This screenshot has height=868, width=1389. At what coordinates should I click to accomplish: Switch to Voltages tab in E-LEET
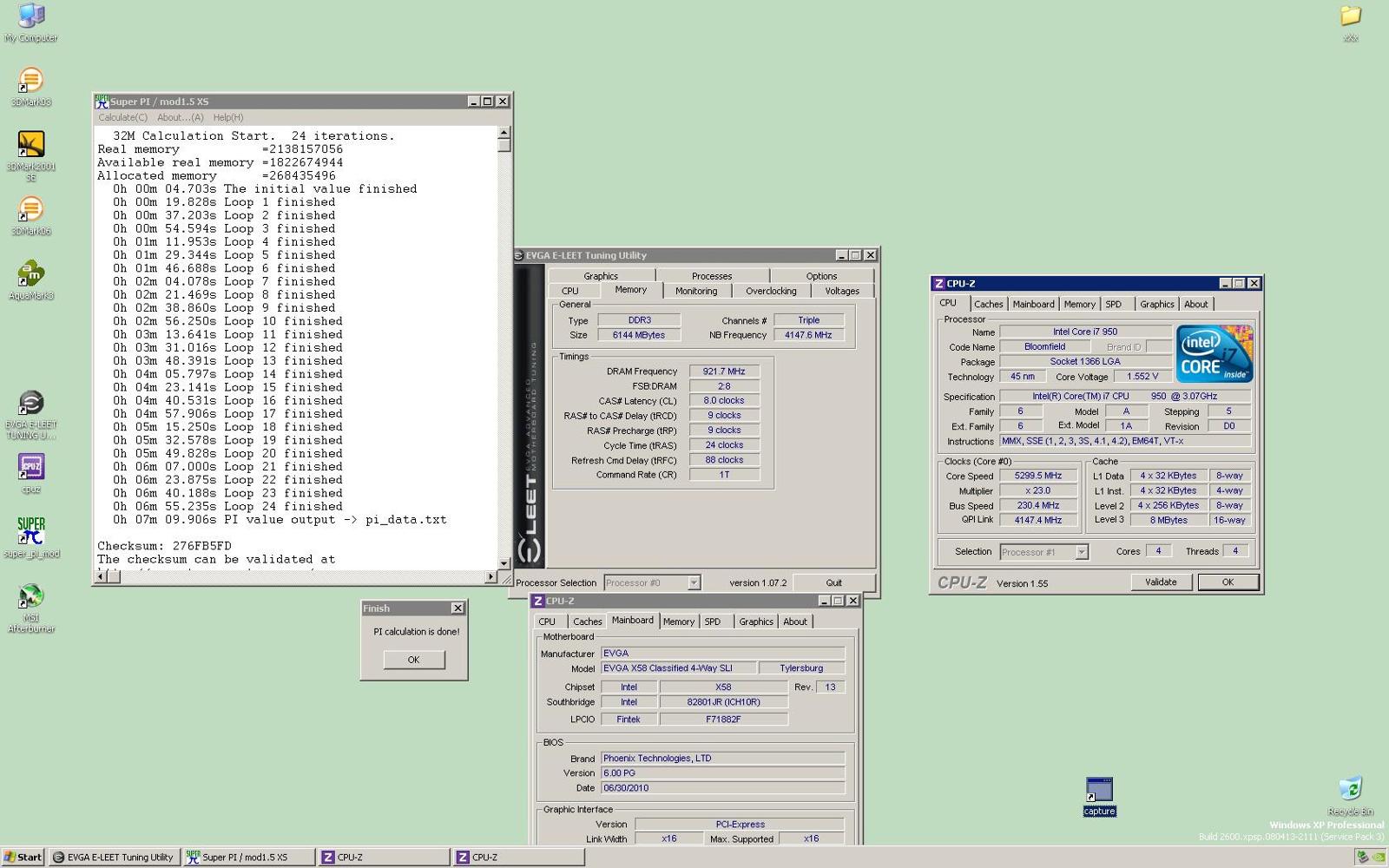[842, 291]
